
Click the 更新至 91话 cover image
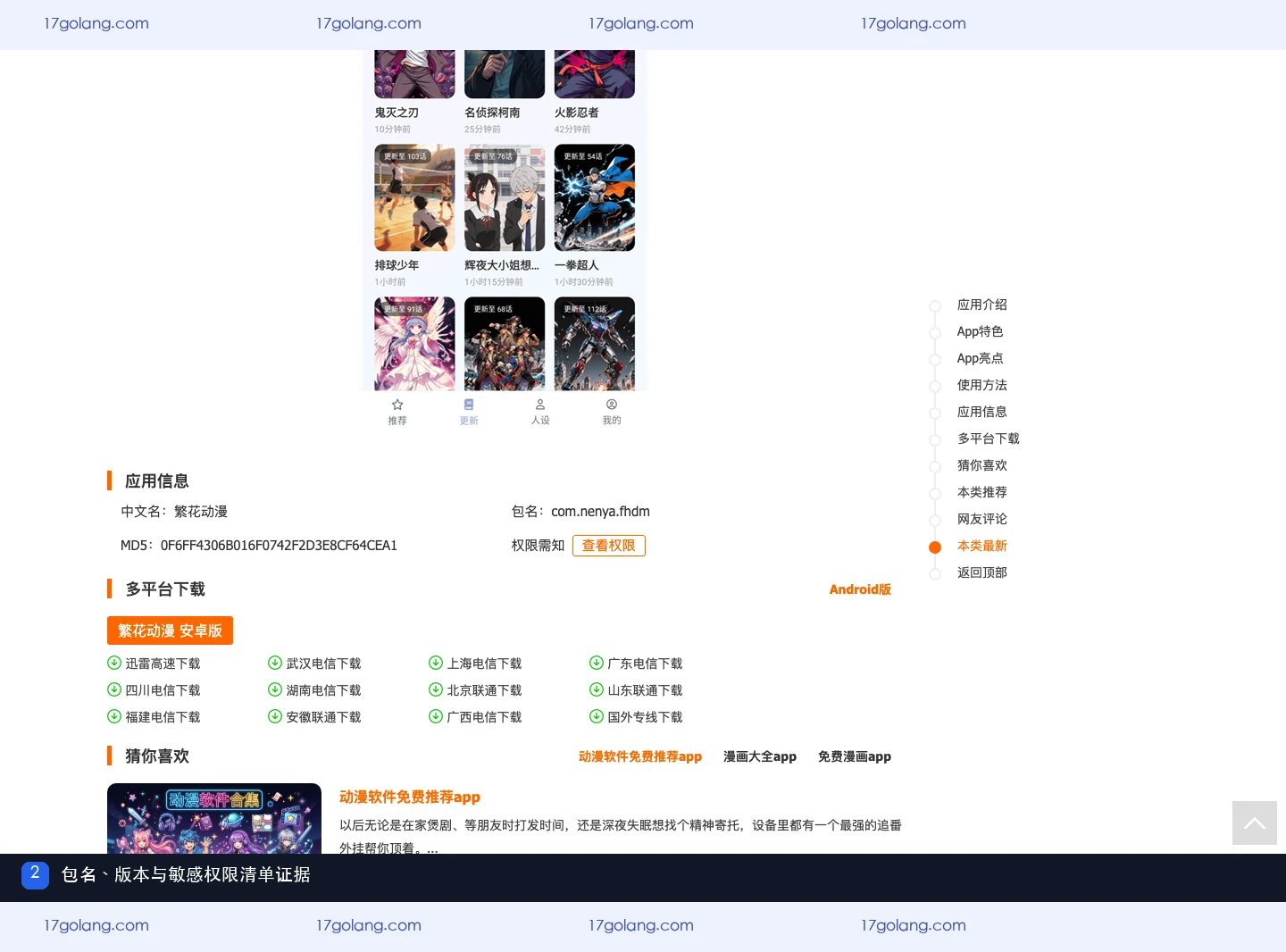414,344
